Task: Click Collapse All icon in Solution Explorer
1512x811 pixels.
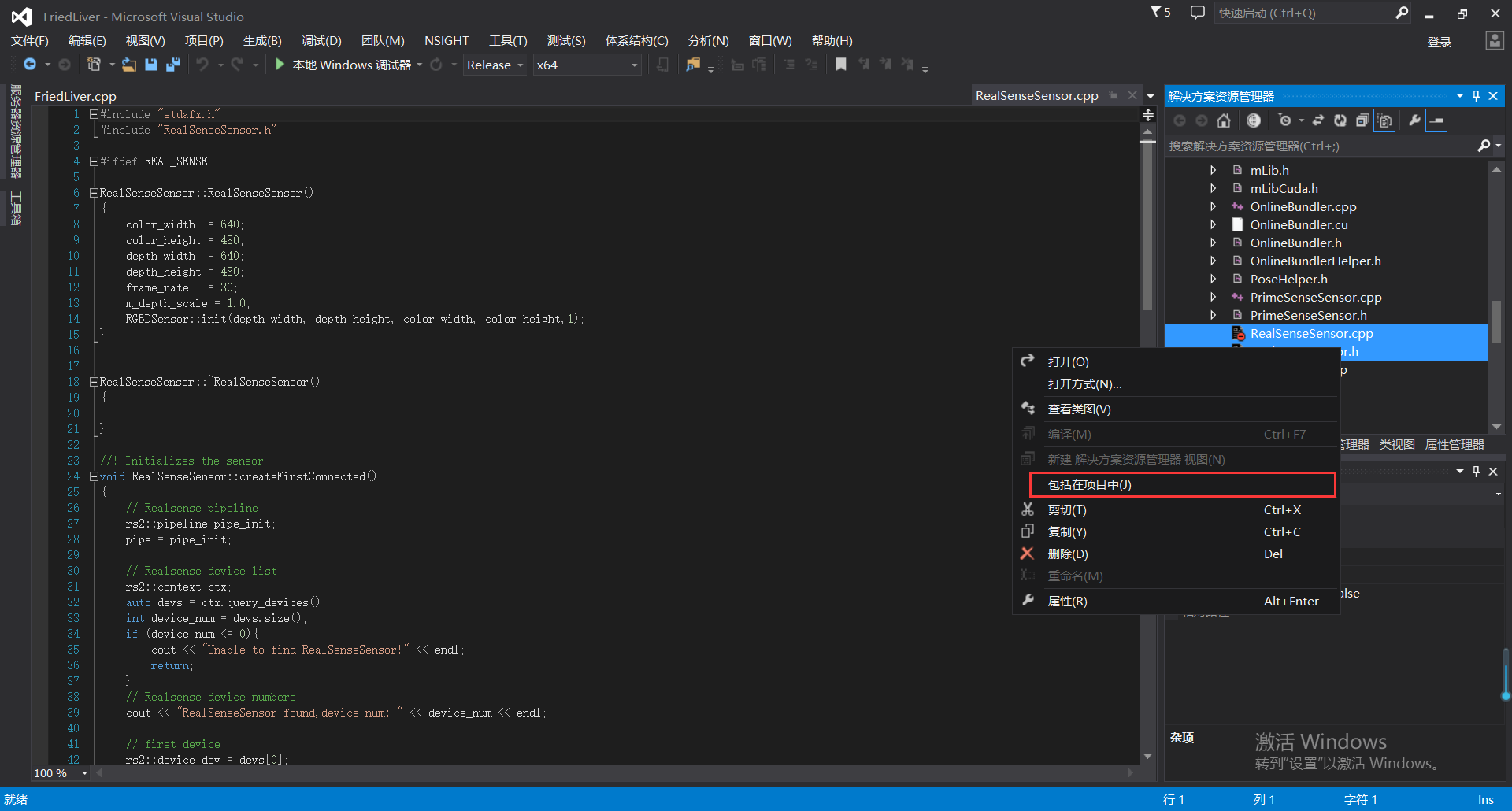Action: 1362,120
